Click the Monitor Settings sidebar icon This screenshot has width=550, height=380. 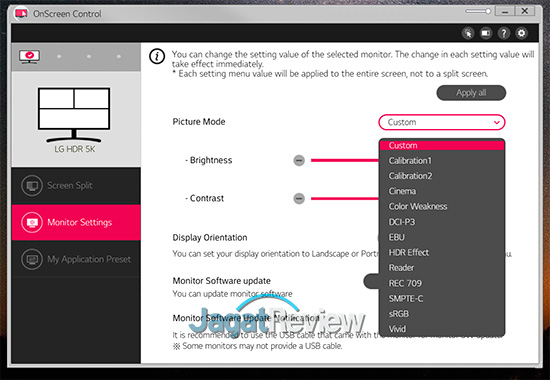(x=32, y=222)
